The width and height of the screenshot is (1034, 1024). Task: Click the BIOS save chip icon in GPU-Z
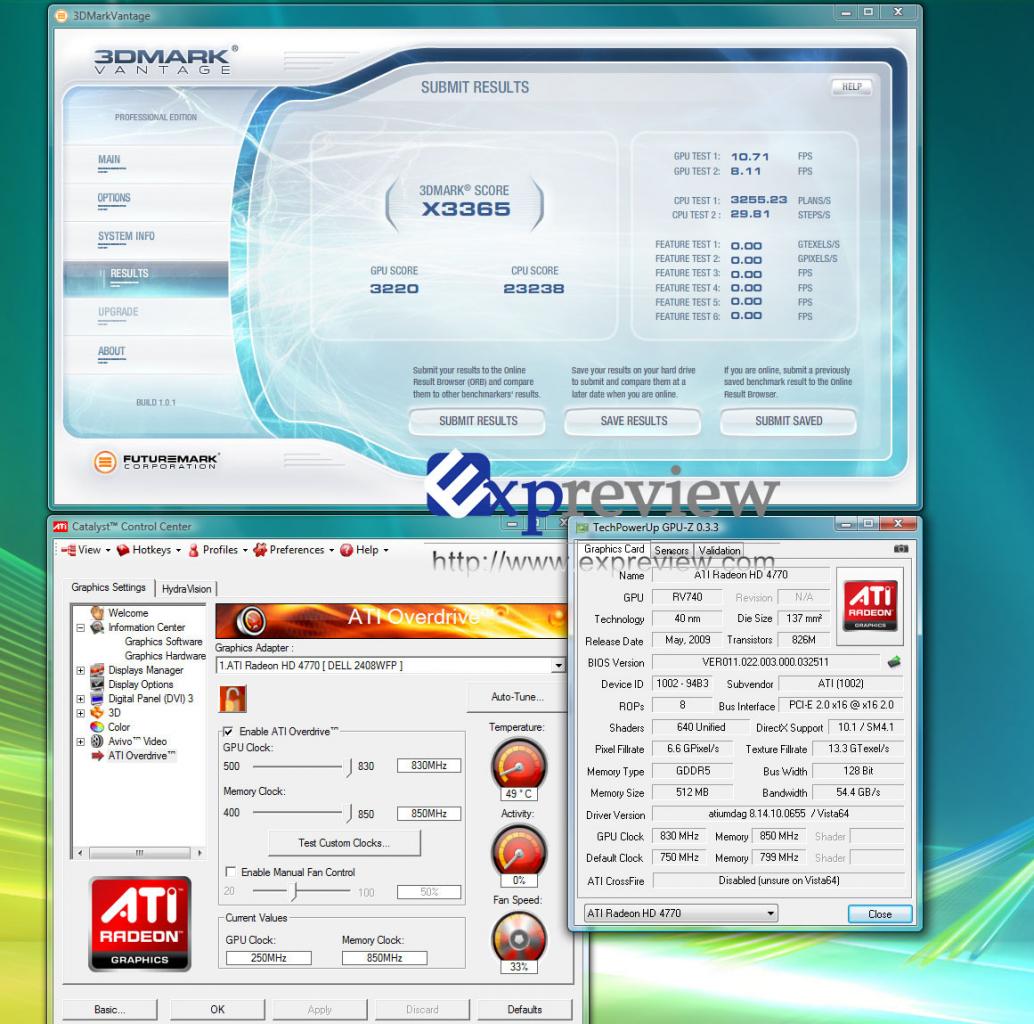pos(894,661)
